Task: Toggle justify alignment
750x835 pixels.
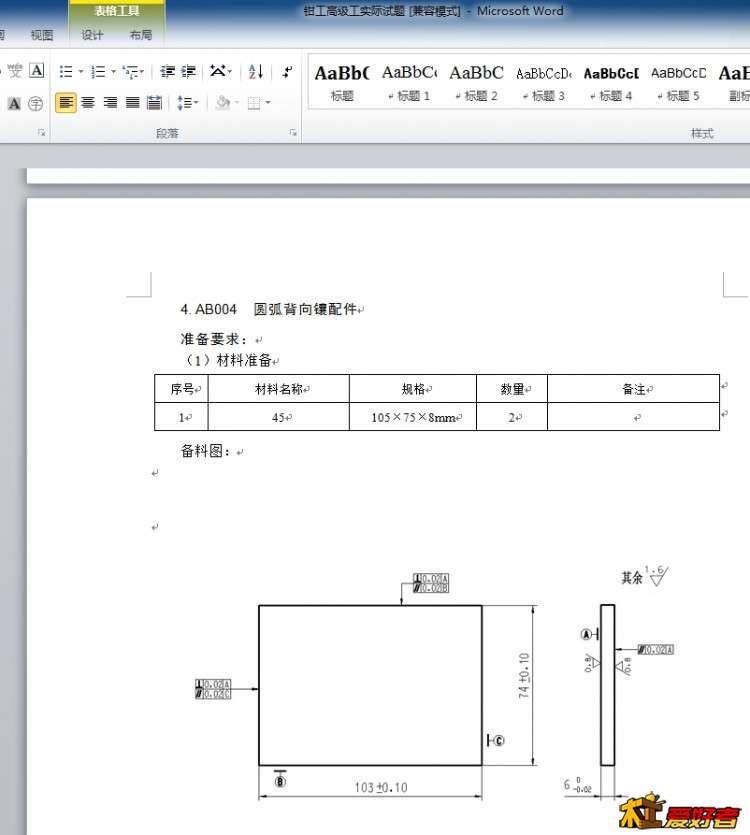Action: coord(133,103)
